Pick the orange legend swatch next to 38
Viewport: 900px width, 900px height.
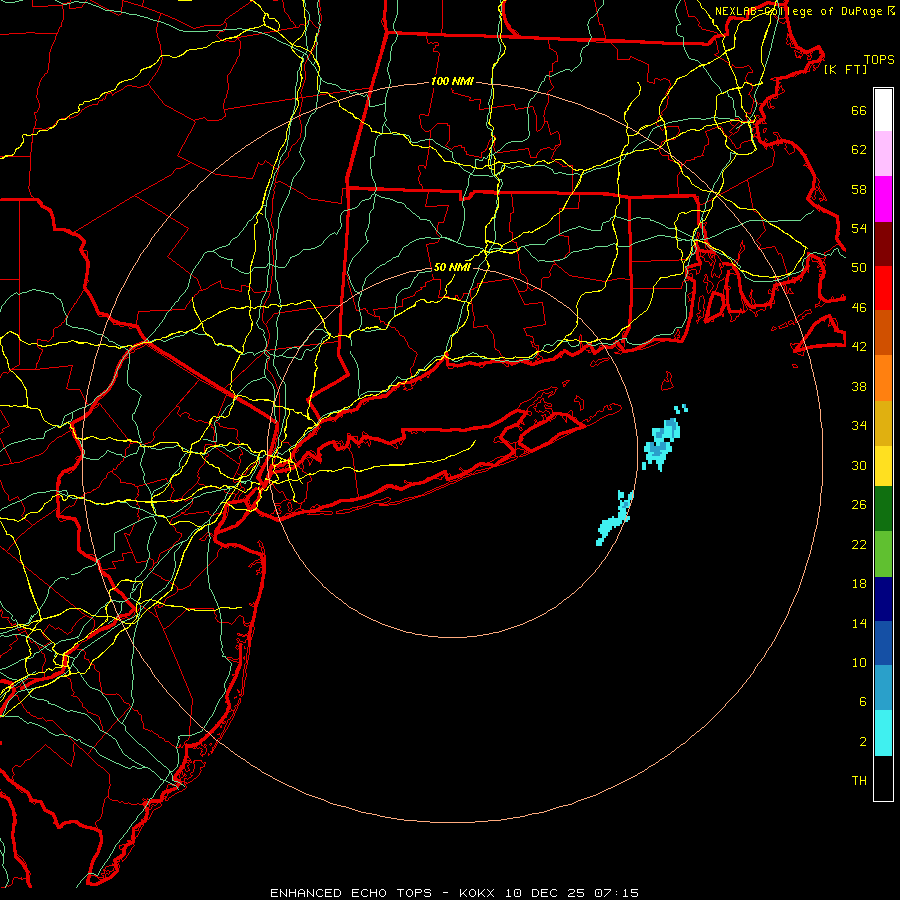pyautogui.click(x=883, y=378)
